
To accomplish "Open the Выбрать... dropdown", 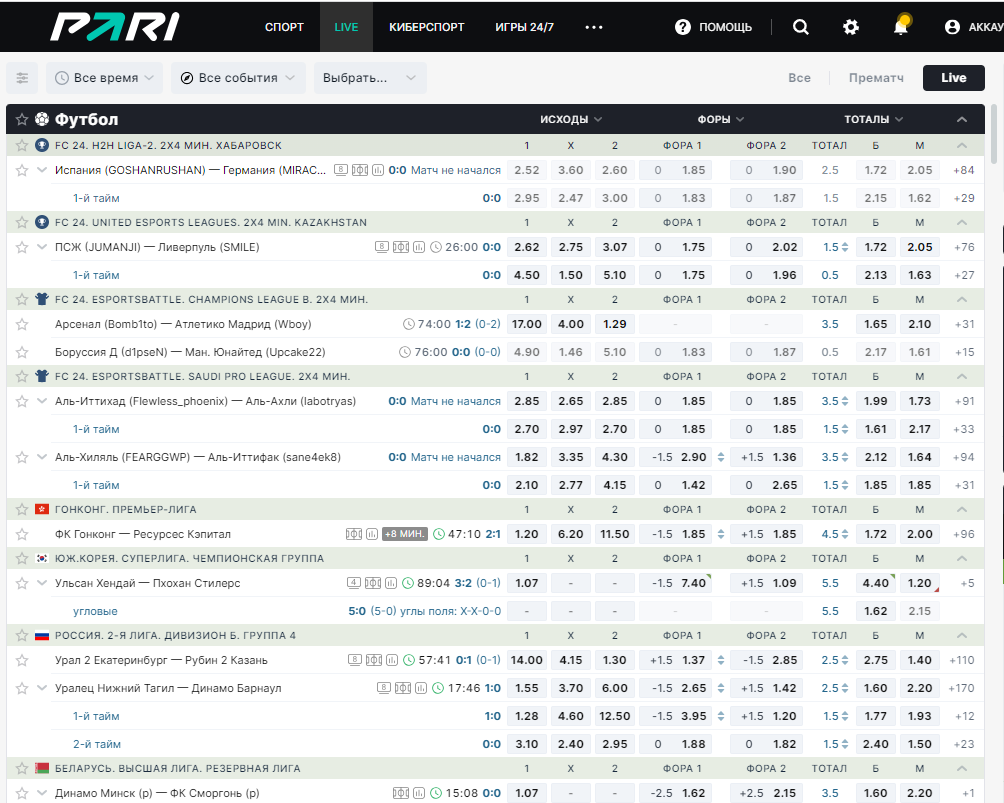I will (x=370, y=78).
